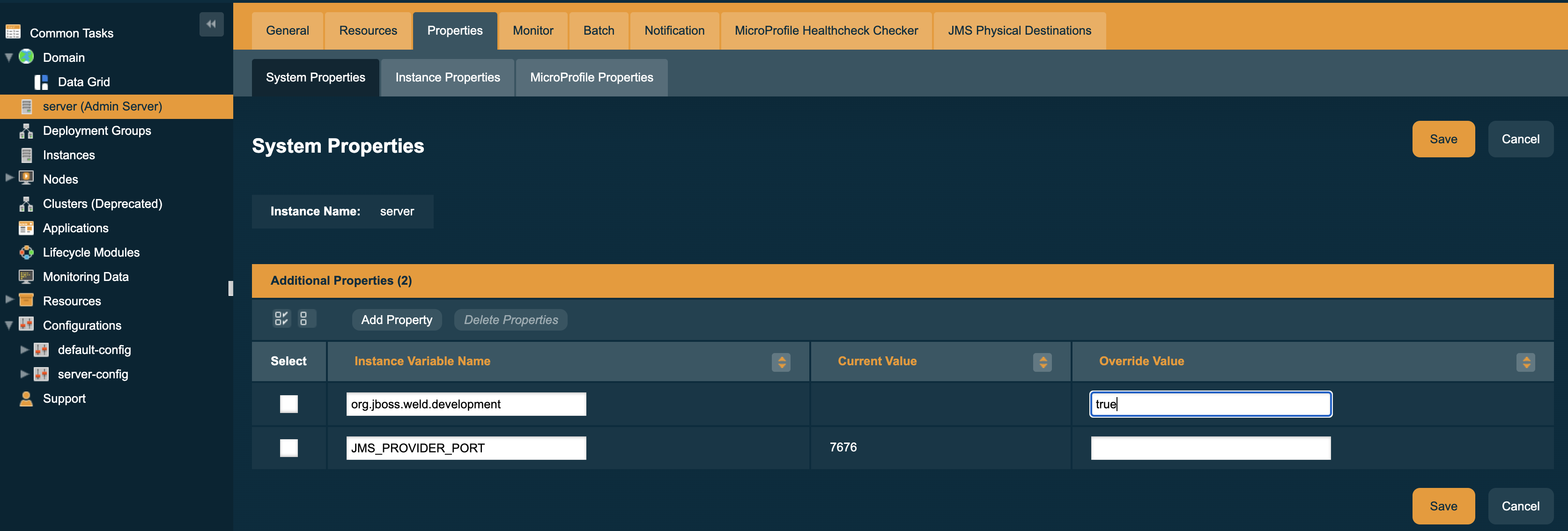Open Monitoring Data via its monitor icon
The image size is (1568, 531).
coord(26,276)
